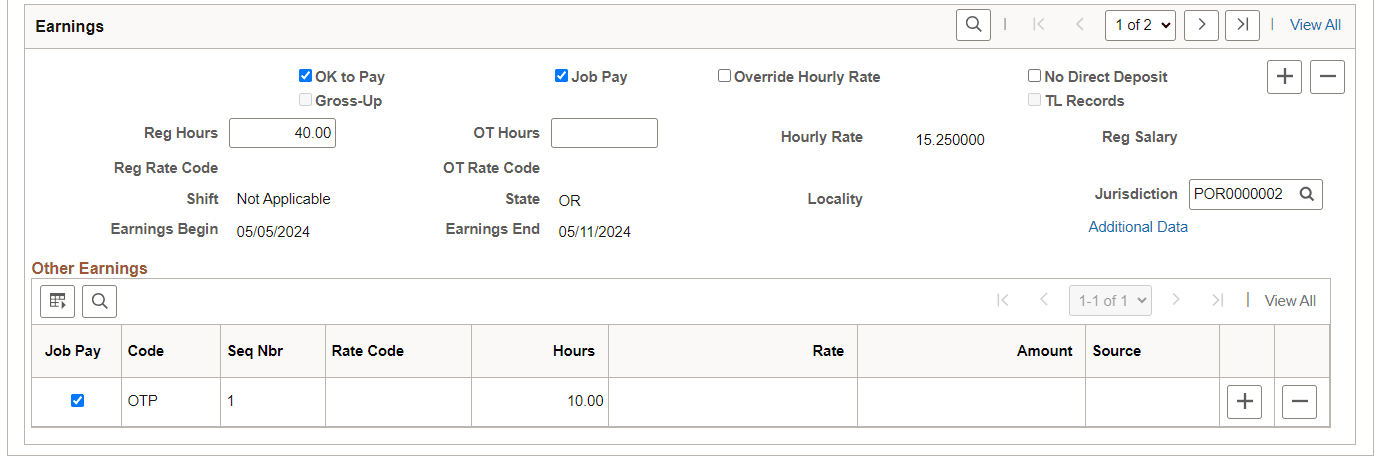Click Seq Nbr value 1
The image size is (1379, 460).
(231, 401)
